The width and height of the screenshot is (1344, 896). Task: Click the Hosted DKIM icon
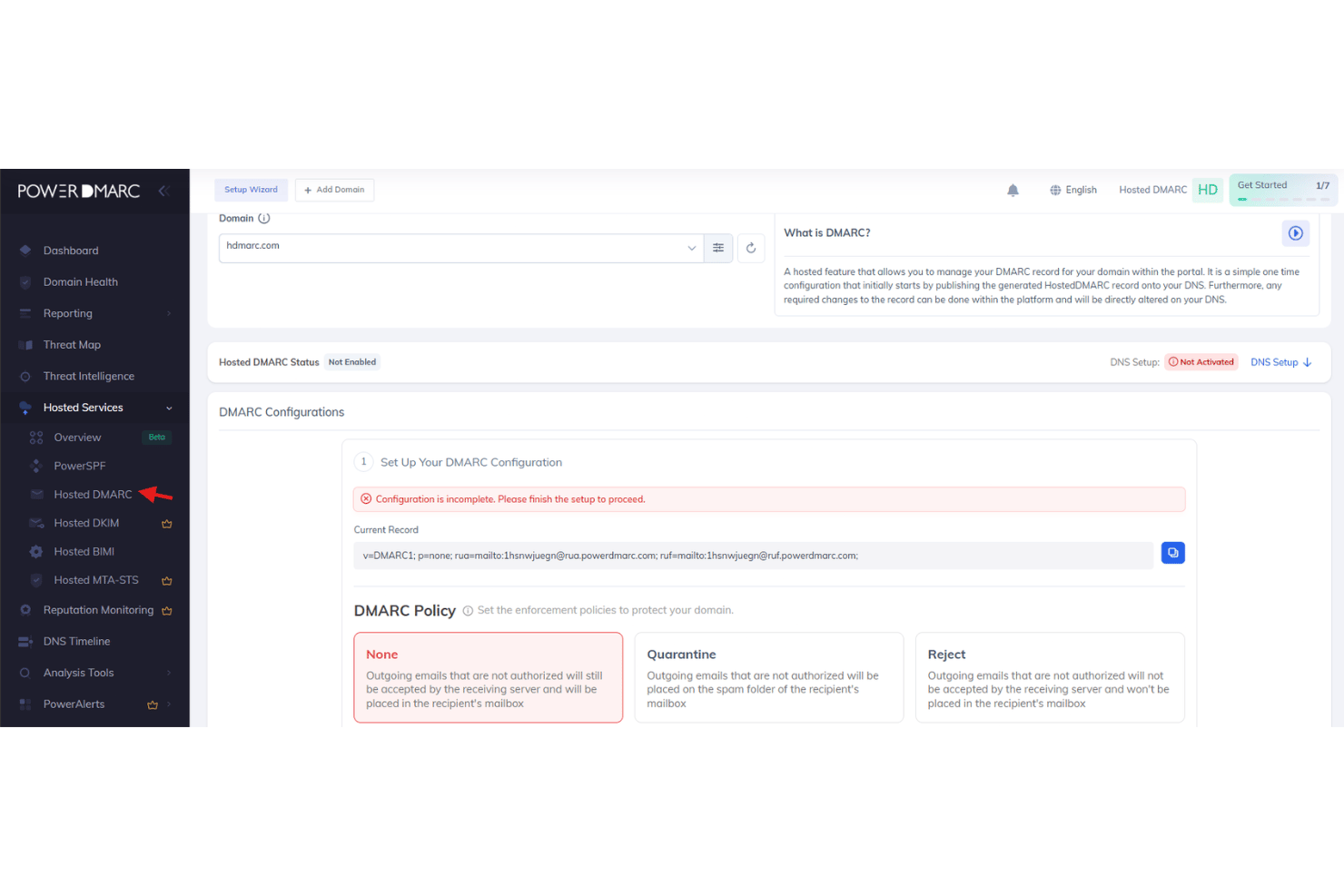point(36,523)
